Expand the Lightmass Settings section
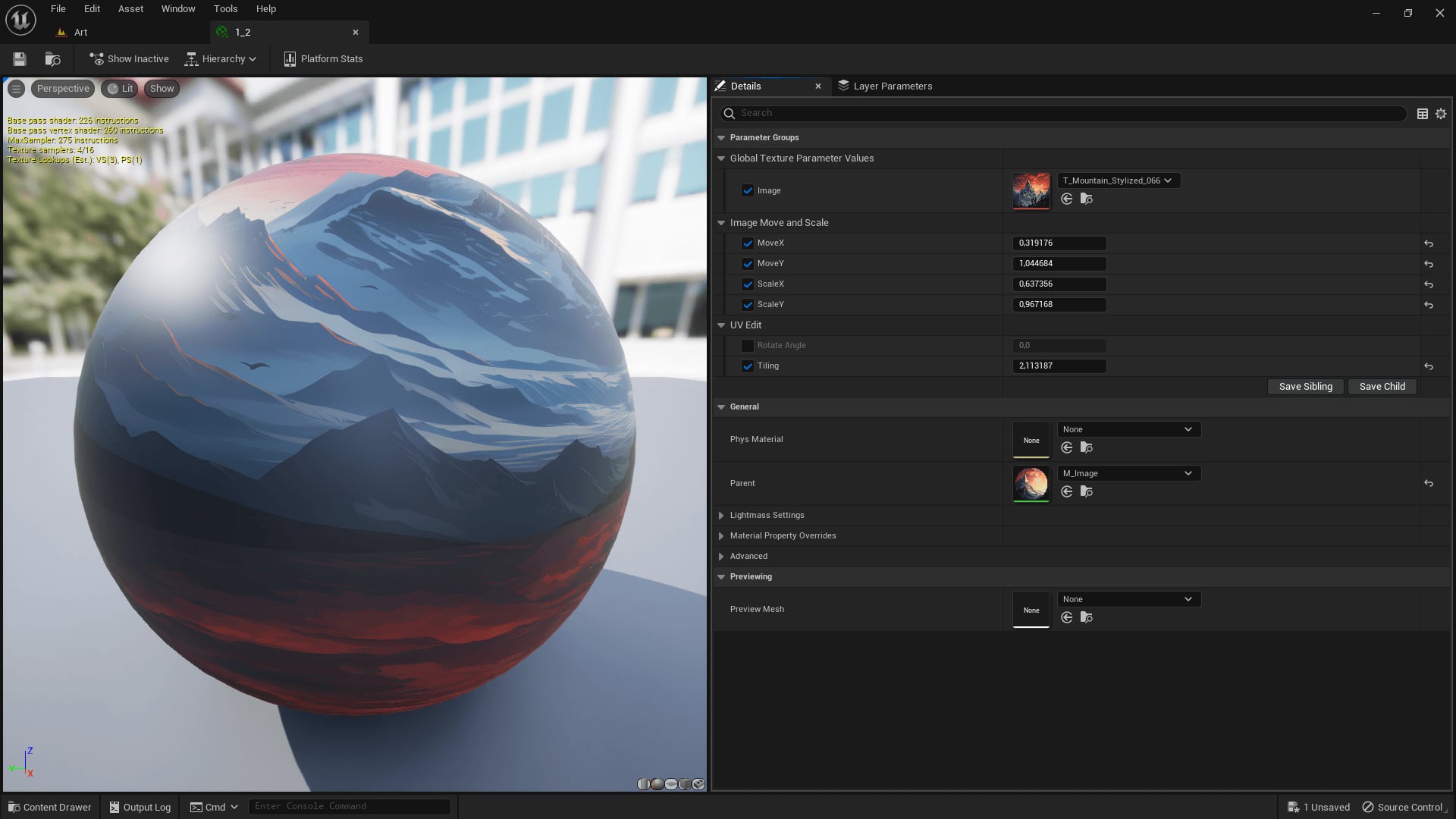The height and width of the screenshot is (819, 1456). click(721, 516)
